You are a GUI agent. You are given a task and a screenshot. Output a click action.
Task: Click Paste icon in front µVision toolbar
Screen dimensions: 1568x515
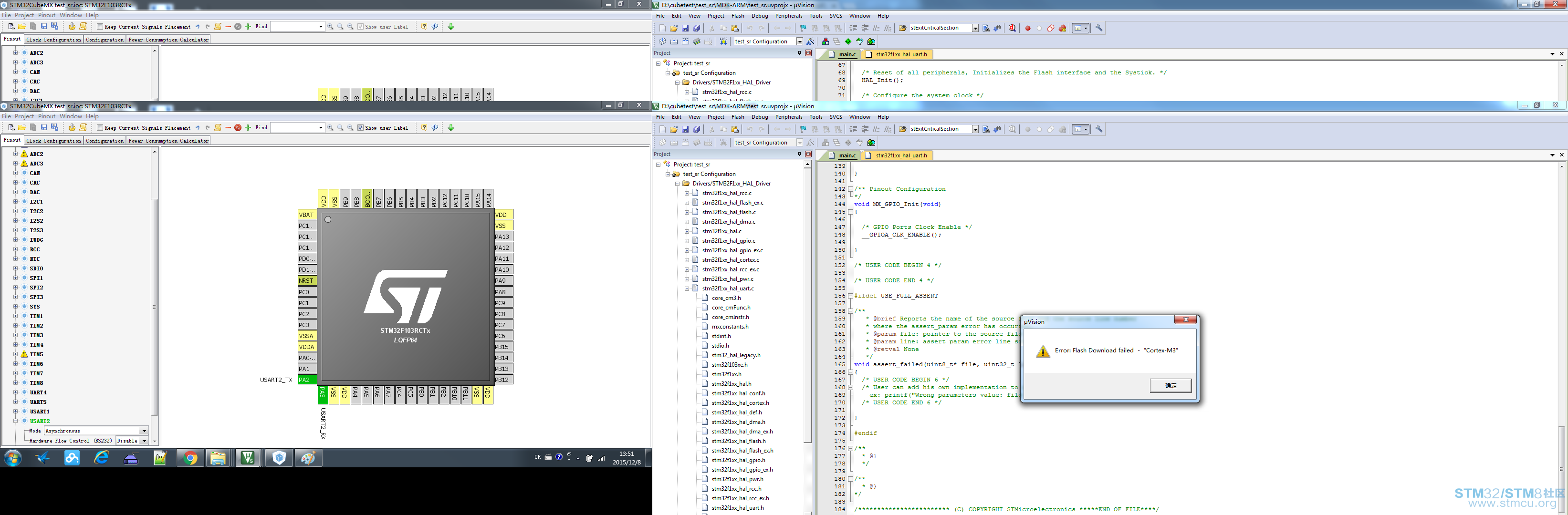735,129
